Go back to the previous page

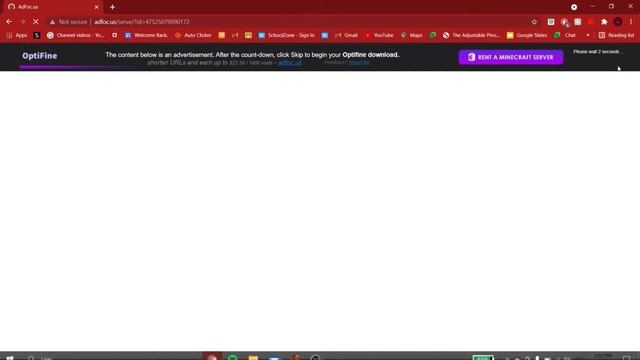[9, 22]
